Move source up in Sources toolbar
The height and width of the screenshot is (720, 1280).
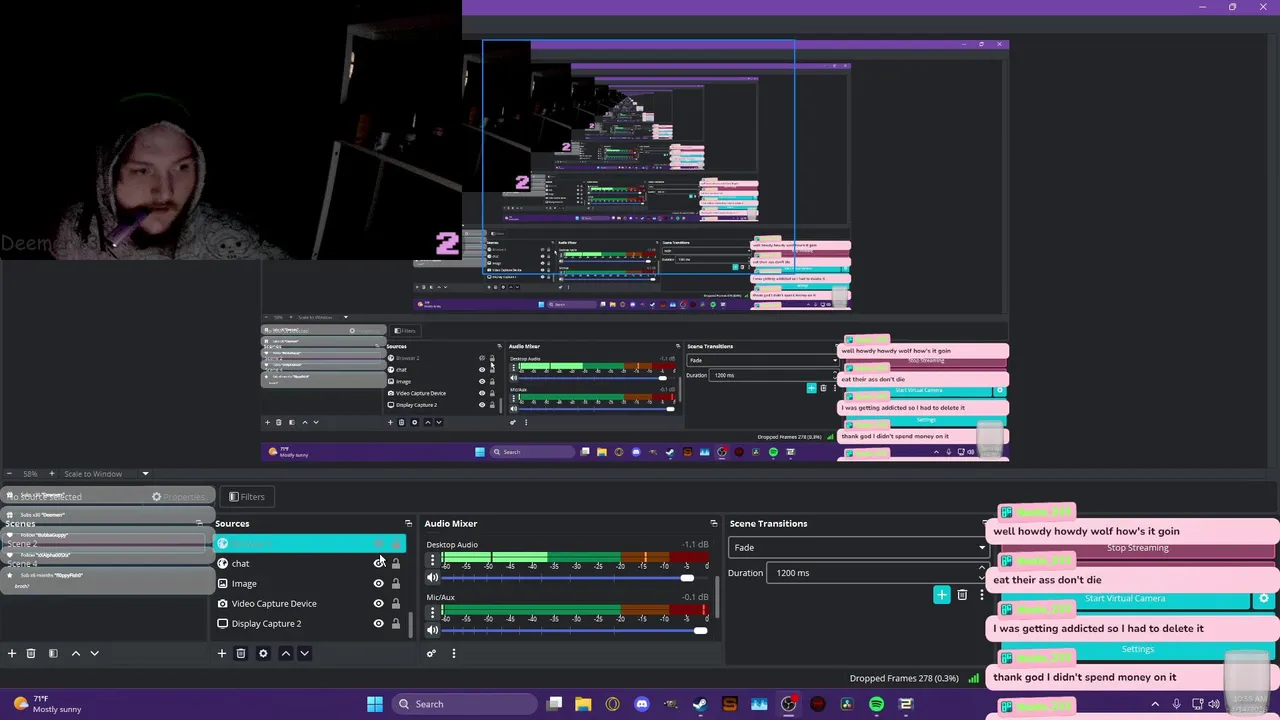pos(285,653)
